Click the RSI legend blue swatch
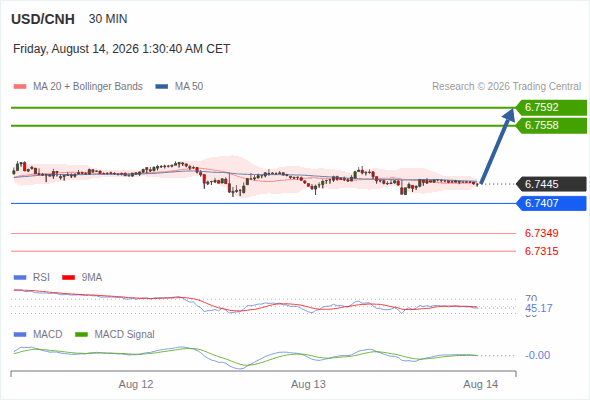This screenshot has width=590, height=400. click(x=20, y=278)
